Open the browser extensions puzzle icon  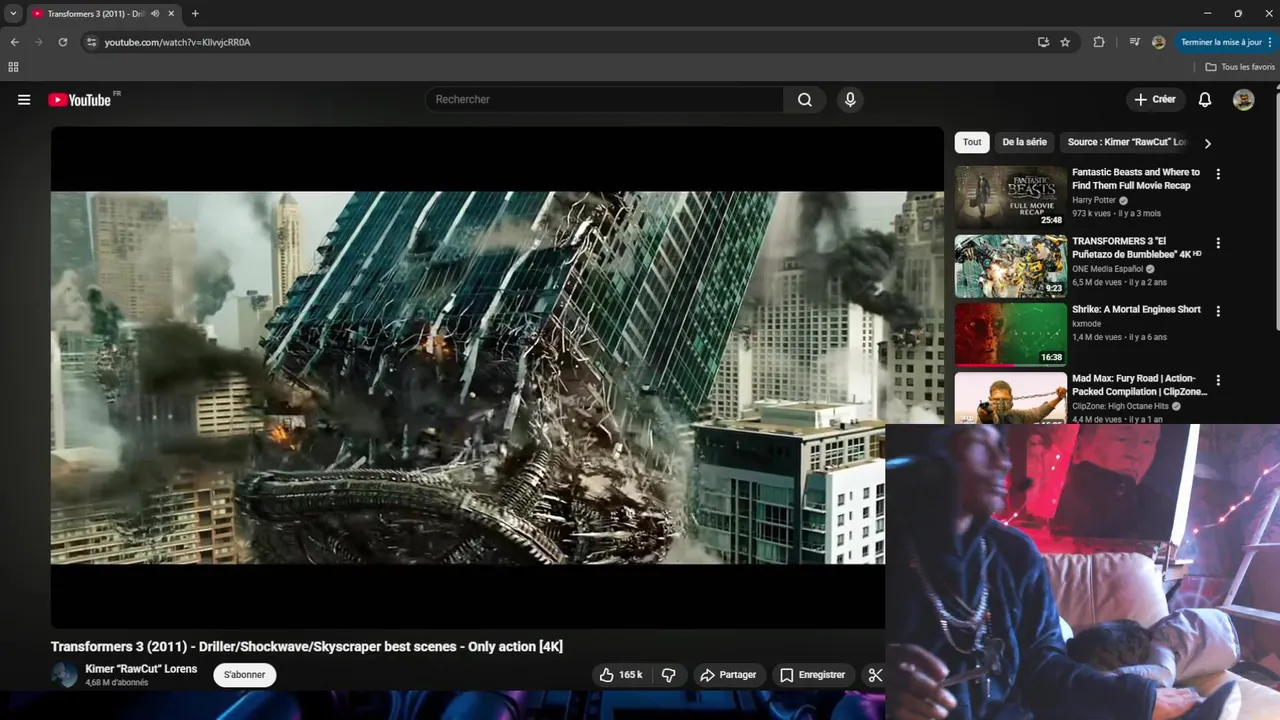(x=1099, y=42)
